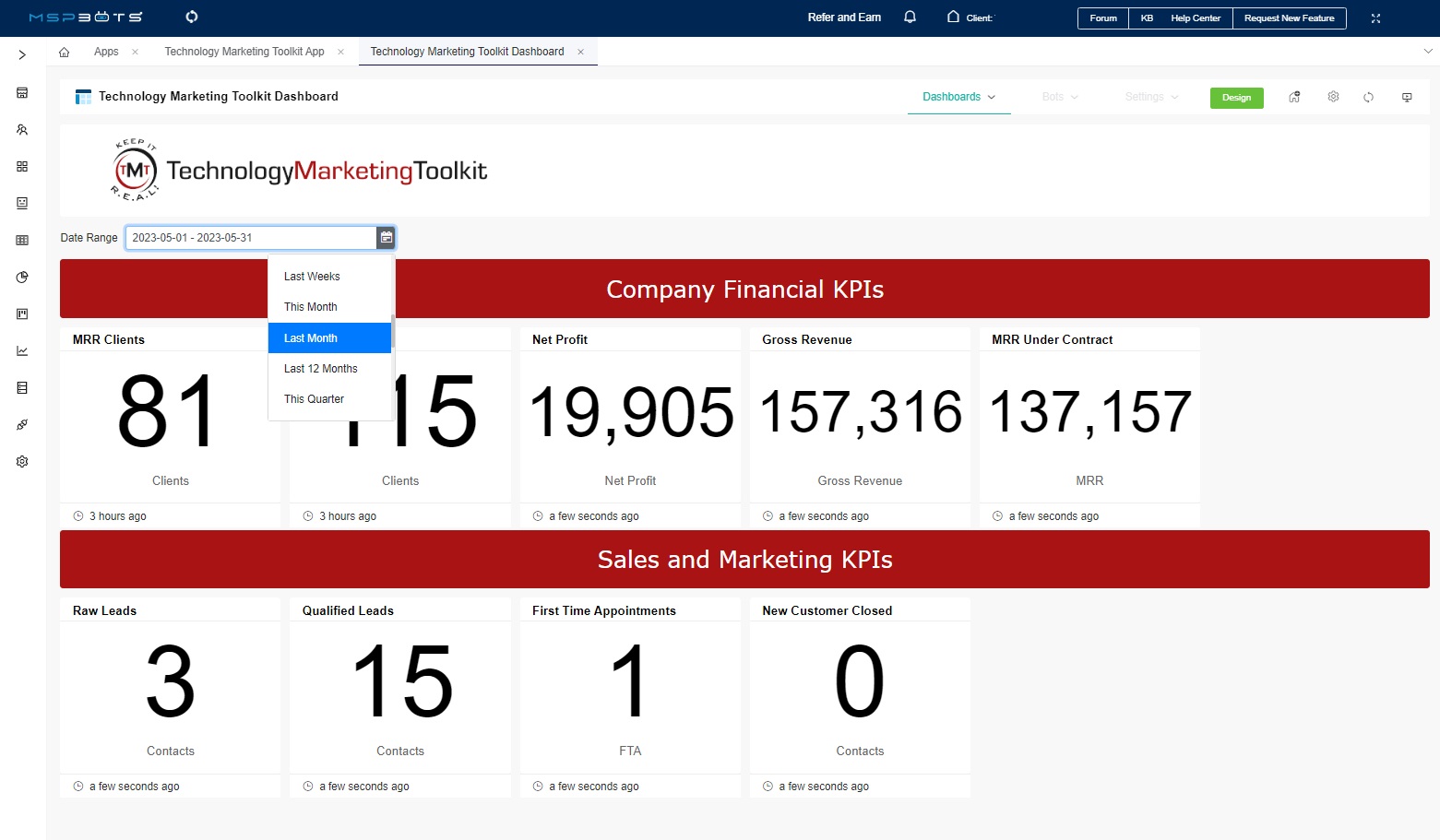This screenshot has width=1440, height=840.
Task: Open the marketplace store icon in the sidebar
Action: tap(22, 93)
